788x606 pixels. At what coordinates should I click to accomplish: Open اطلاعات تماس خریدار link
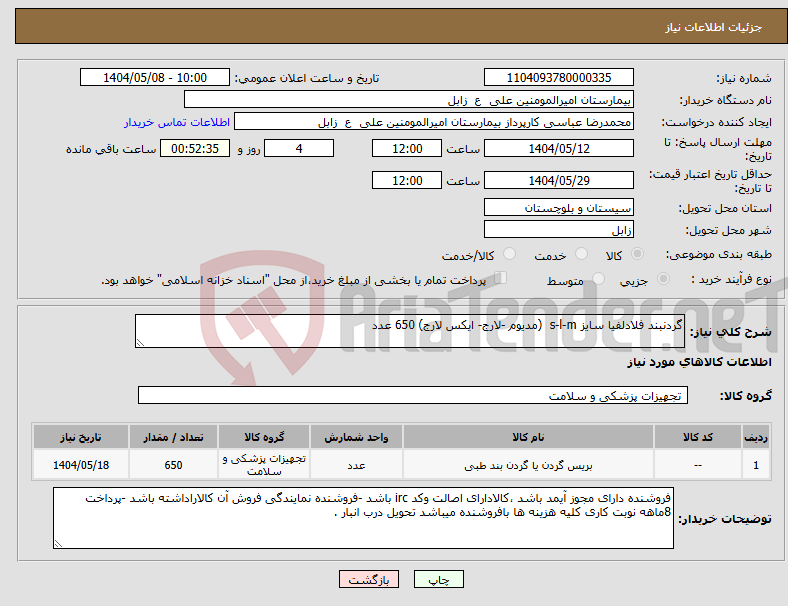(177, 122)
